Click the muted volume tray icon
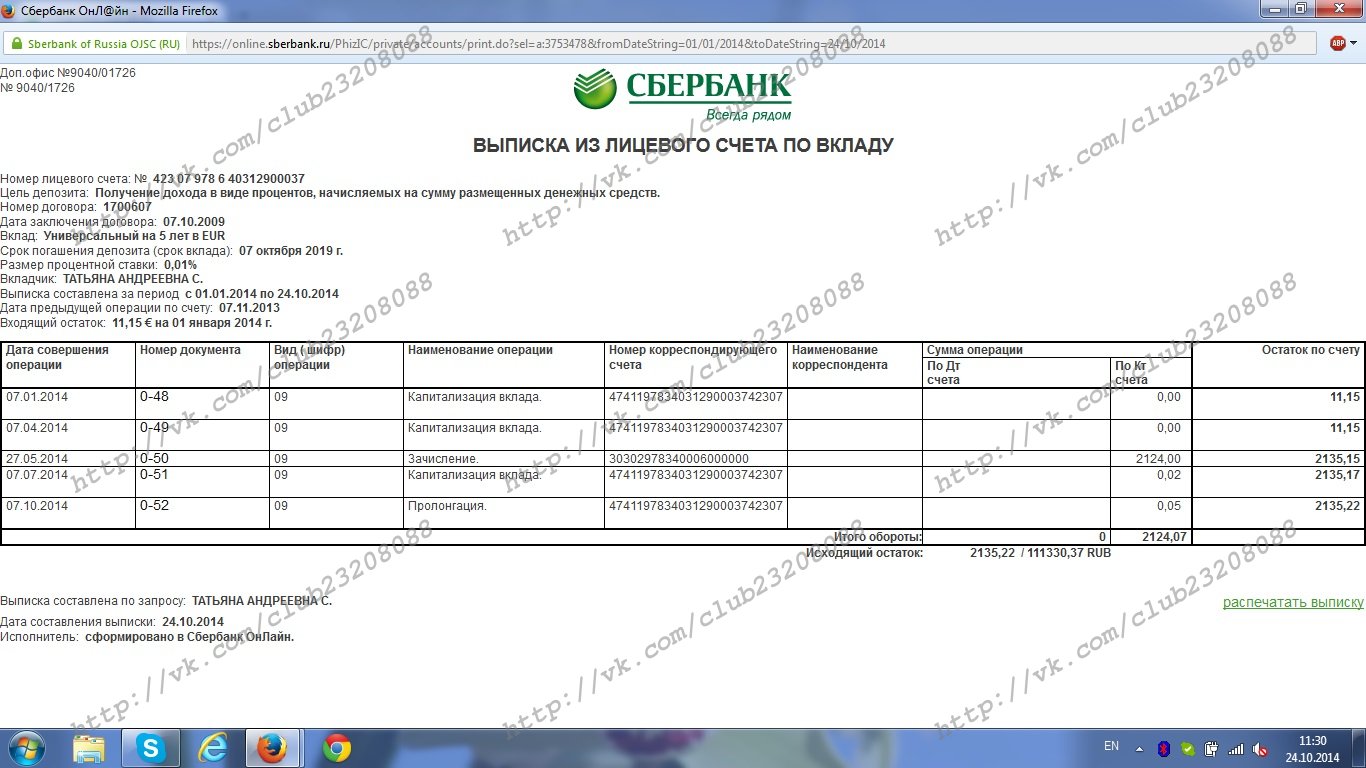1366x768 pixels. (x=1260, y=748)
